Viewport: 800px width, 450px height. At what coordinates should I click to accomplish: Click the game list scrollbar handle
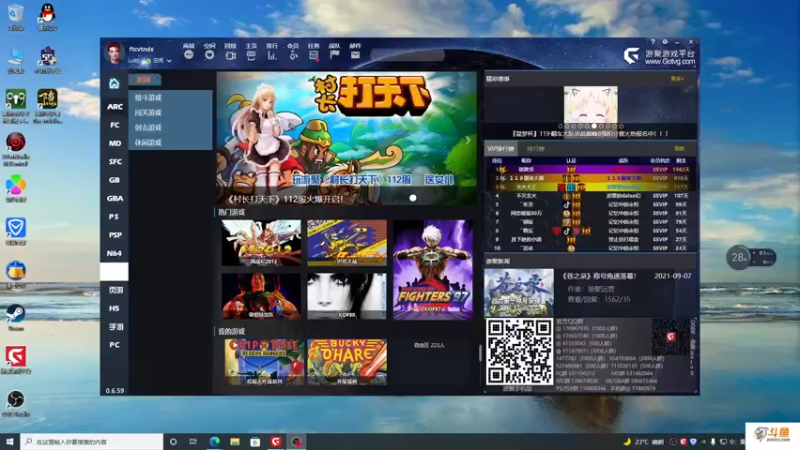(x=480, y=353)
